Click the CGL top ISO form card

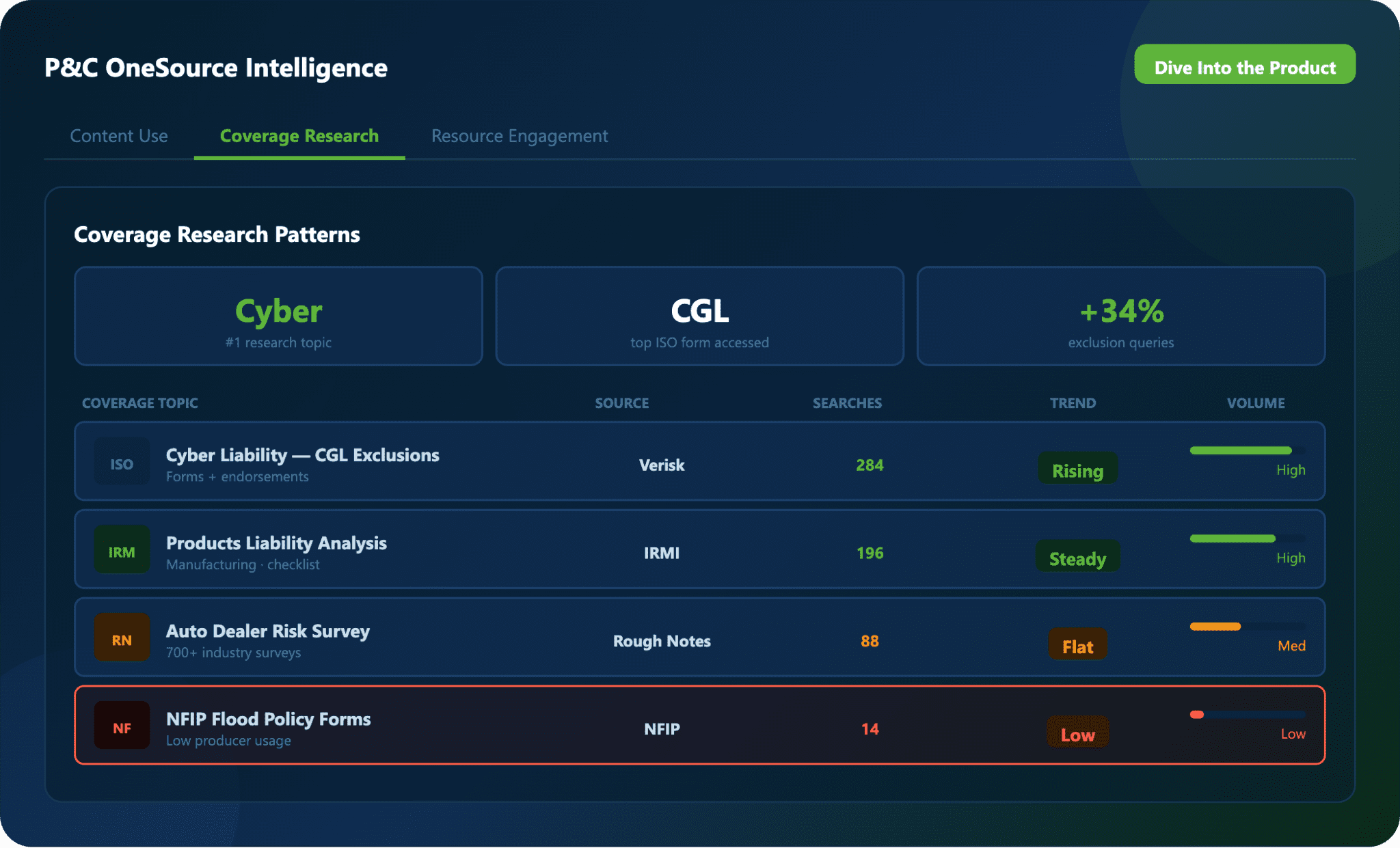click(x=699, y=316)
